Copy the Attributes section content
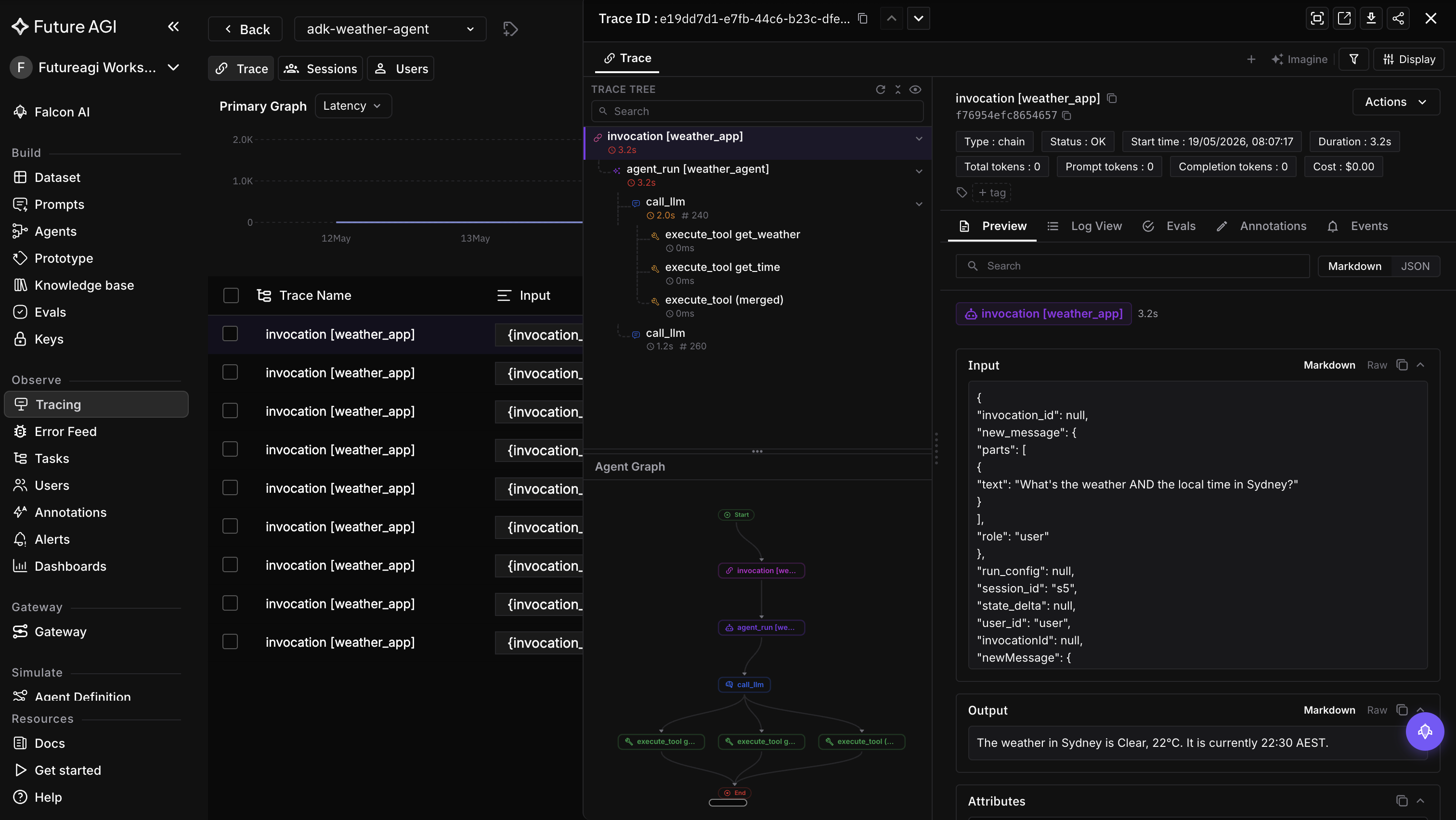This screenshot has height=820, width=1456. click(1402, 801)
